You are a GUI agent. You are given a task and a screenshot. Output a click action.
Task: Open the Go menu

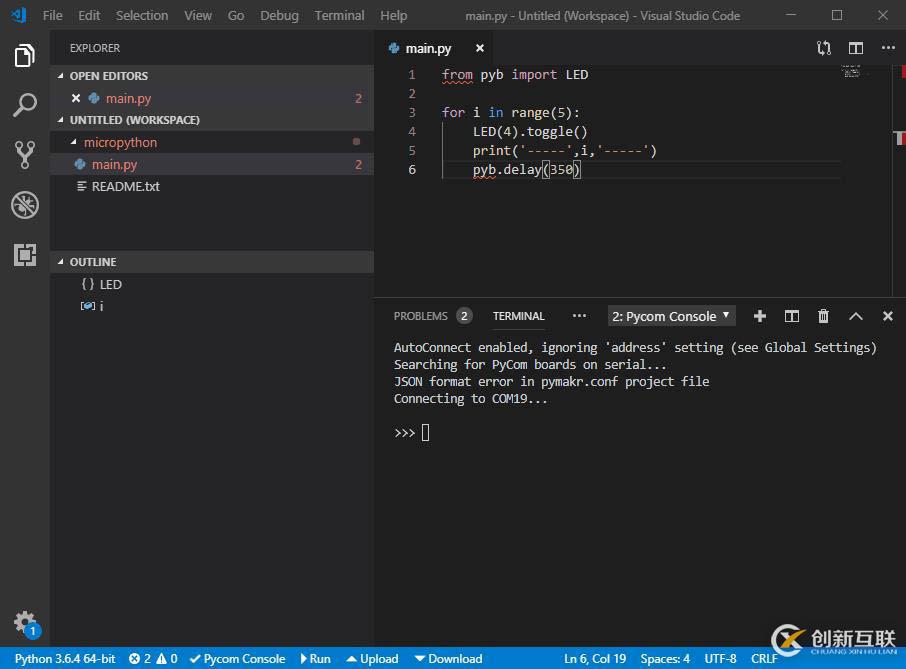tap(236, 16)
